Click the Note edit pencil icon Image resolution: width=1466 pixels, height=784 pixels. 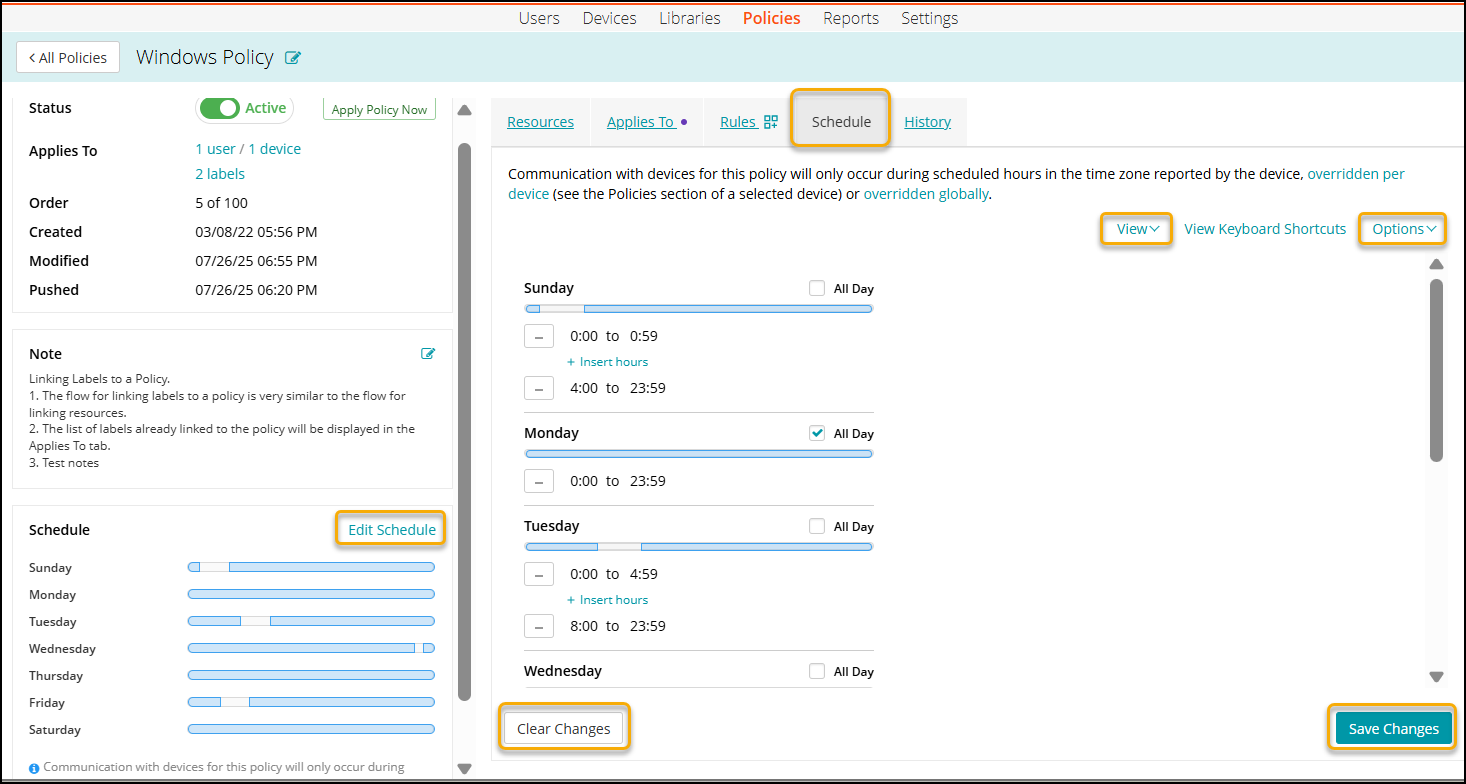tap(428, 354)
